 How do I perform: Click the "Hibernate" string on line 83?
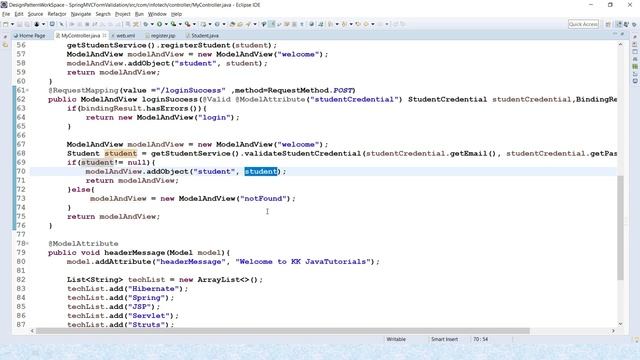(153, 289)
